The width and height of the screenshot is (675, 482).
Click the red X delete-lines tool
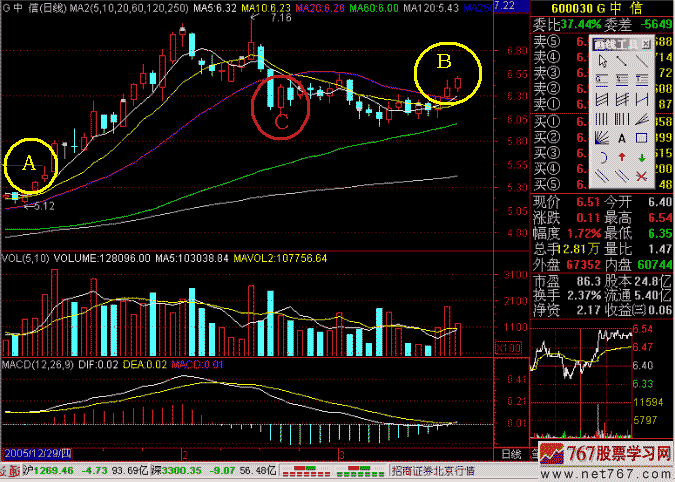tap(642, 176)
